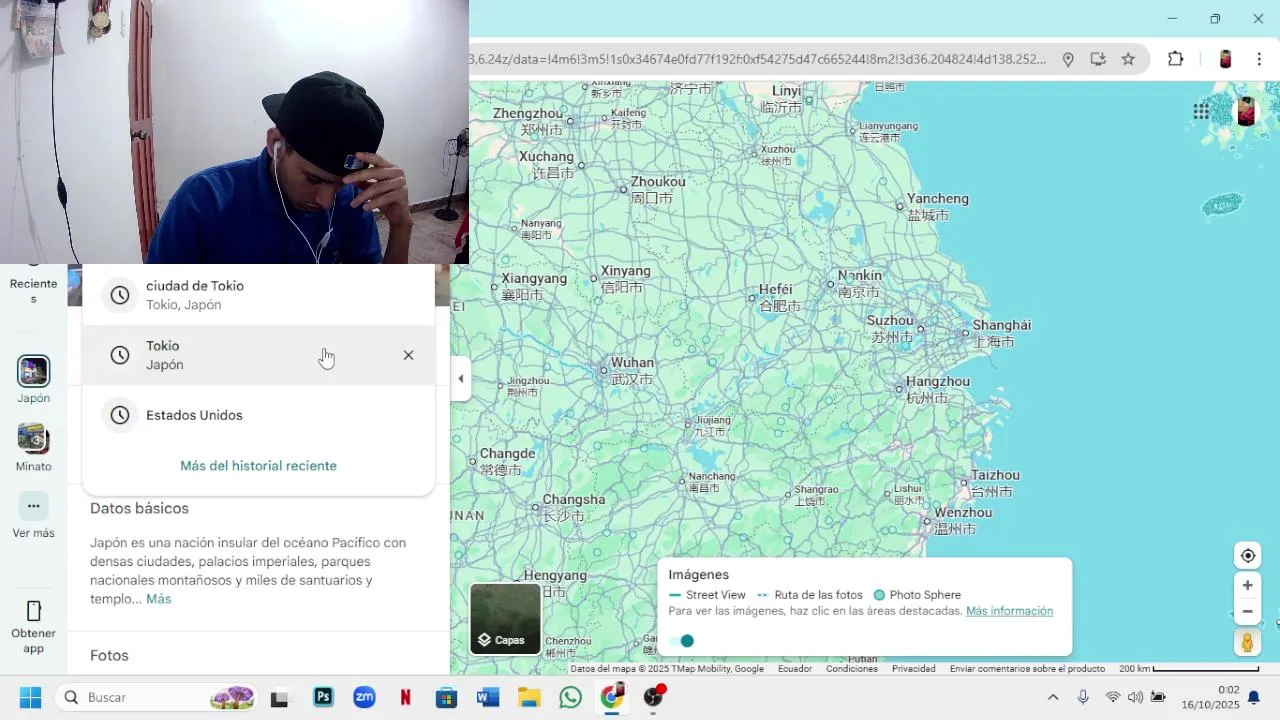Viewport: 1280px width, 720px height.
Task: Open the Minato recent place shortcut
Action: [x=33, y=447]
